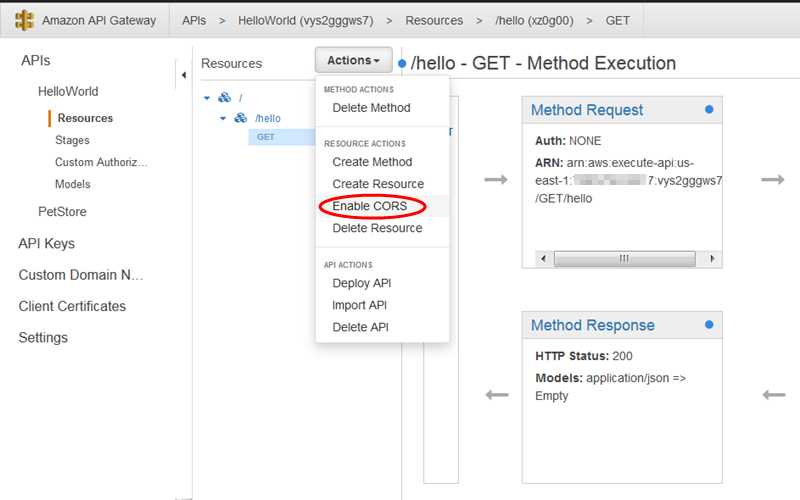
Task: Click Resources in the breadcrumb
Action: pos(434,20)
